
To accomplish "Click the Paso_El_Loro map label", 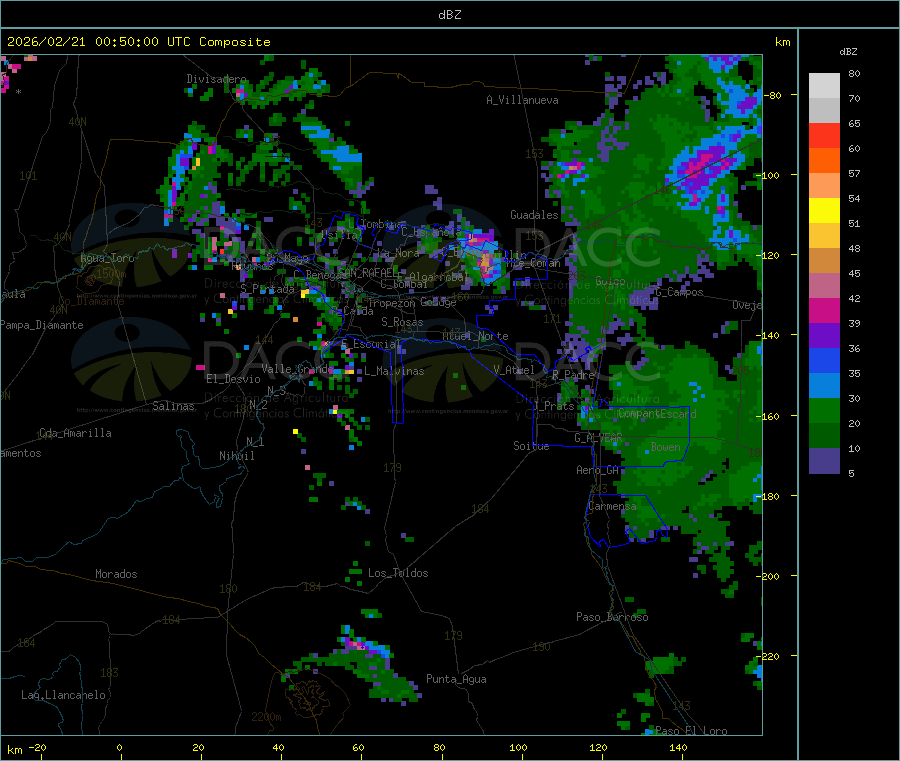I will (691, 731).
